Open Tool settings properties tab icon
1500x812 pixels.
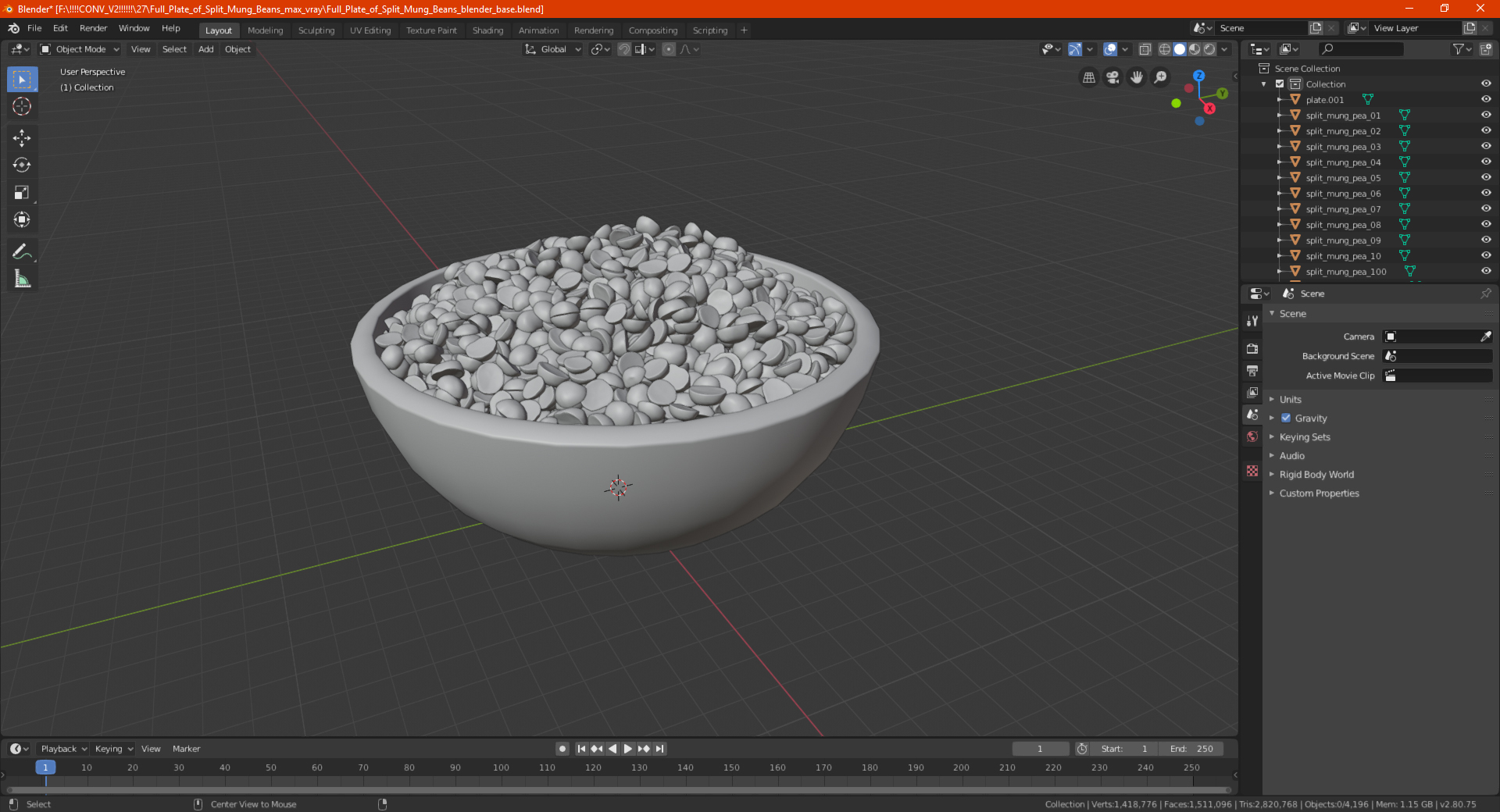pos(1252,321)
